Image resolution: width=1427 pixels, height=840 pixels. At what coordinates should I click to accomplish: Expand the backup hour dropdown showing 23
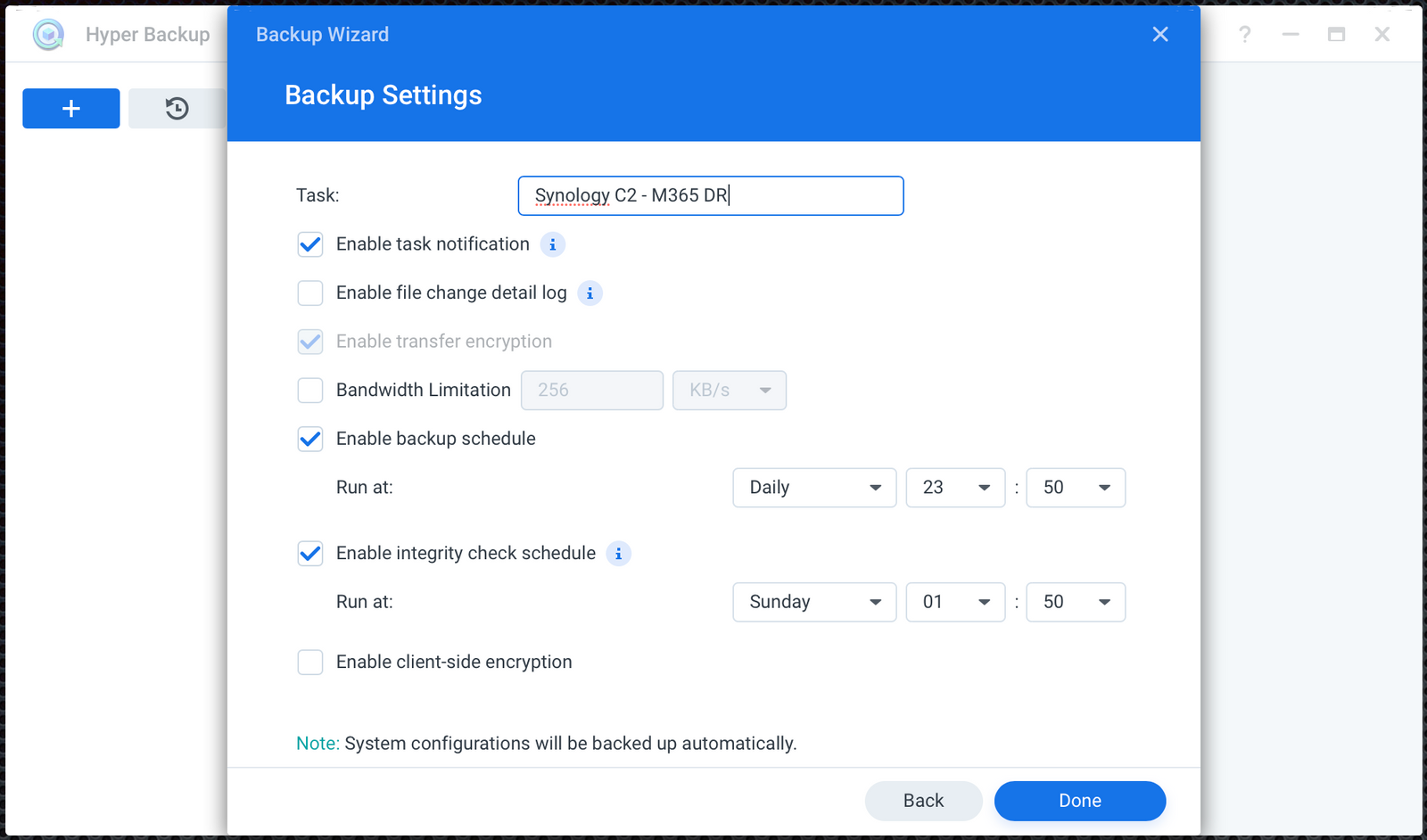955,488
